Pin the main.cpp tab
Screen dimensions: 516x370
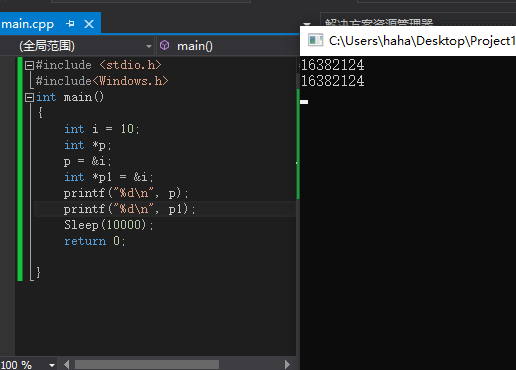pyautogui.click(x=70, y=24)
